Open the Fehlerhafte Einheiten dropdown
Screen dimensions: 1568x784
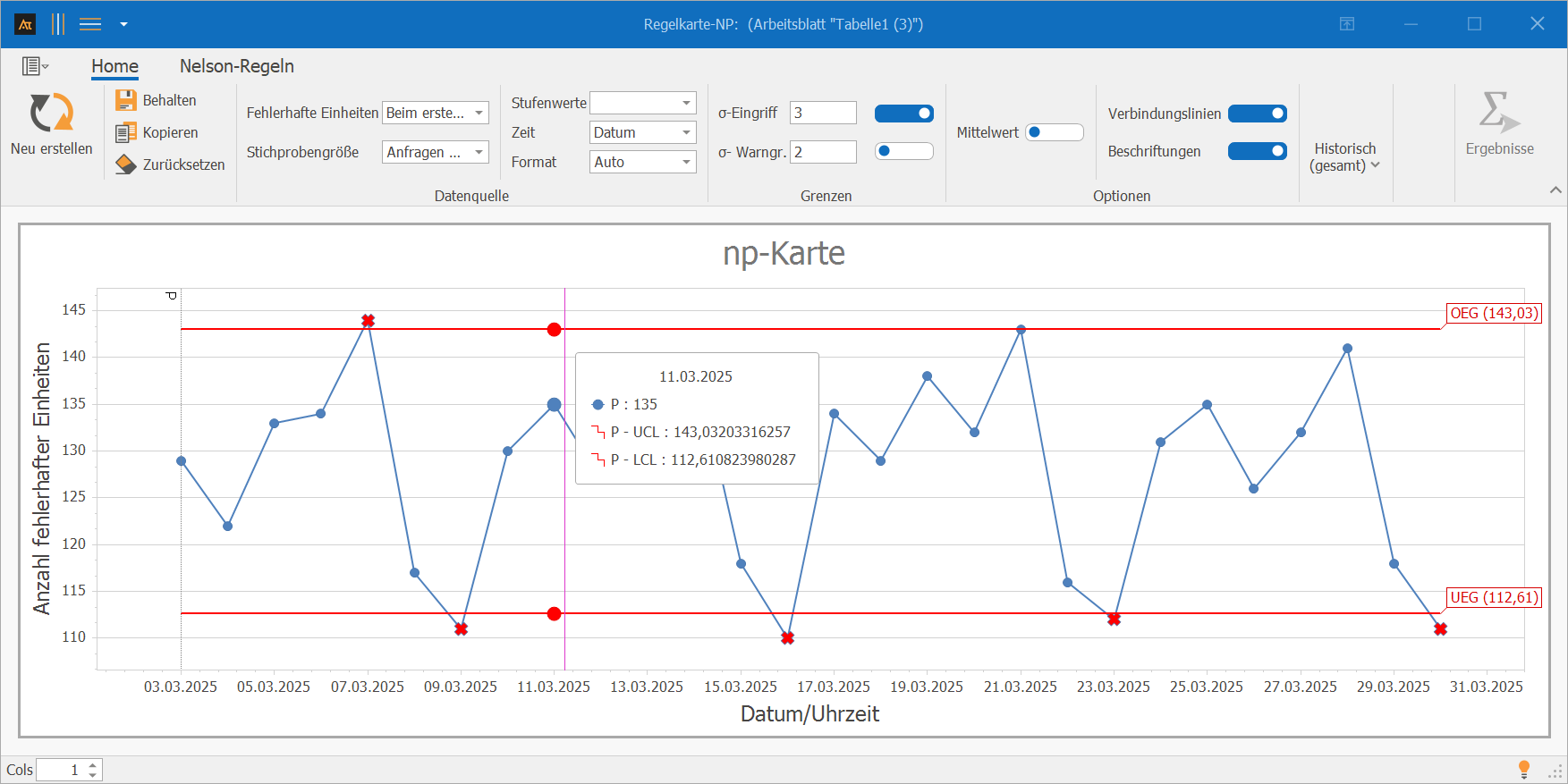click(436, 113)
